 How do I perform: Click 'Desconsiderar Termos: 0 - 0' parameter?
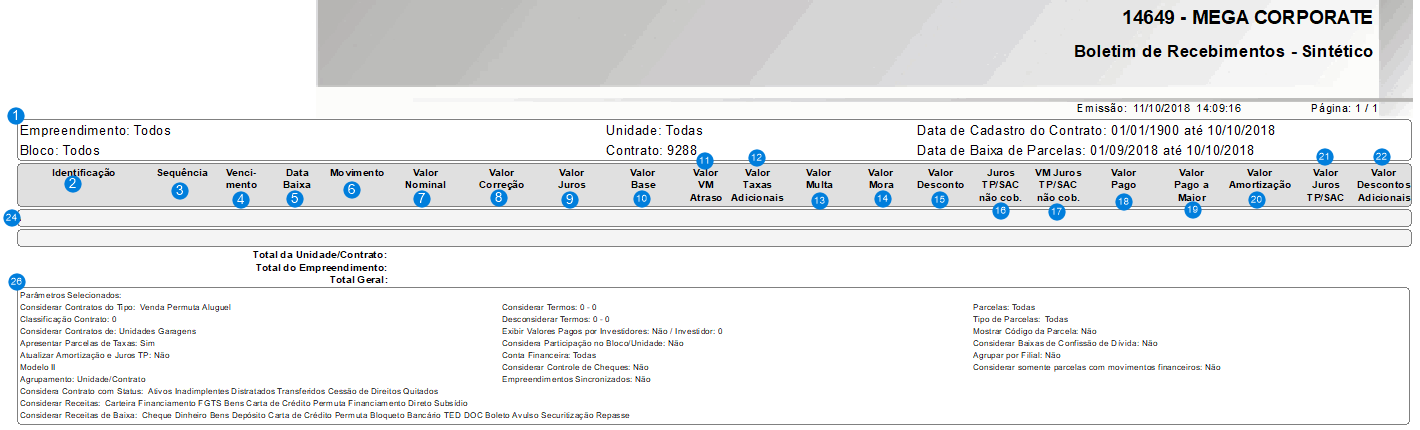(555, 319)
